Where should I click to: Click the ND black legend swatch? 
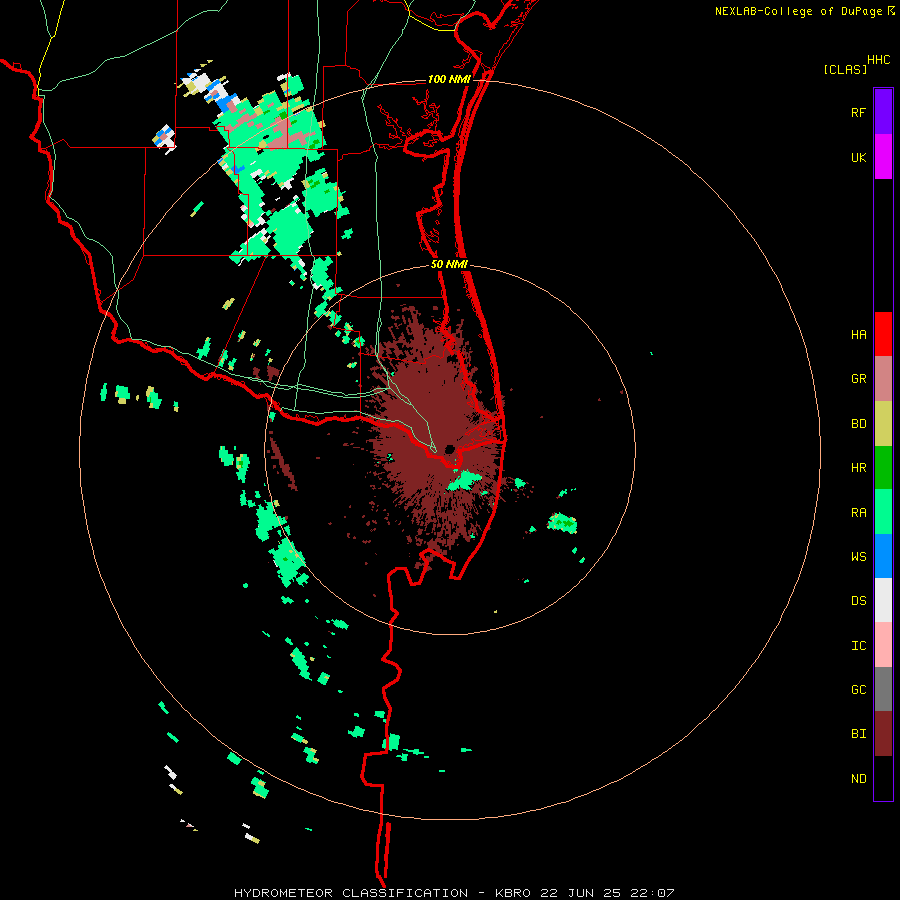[x=883, y=778]
